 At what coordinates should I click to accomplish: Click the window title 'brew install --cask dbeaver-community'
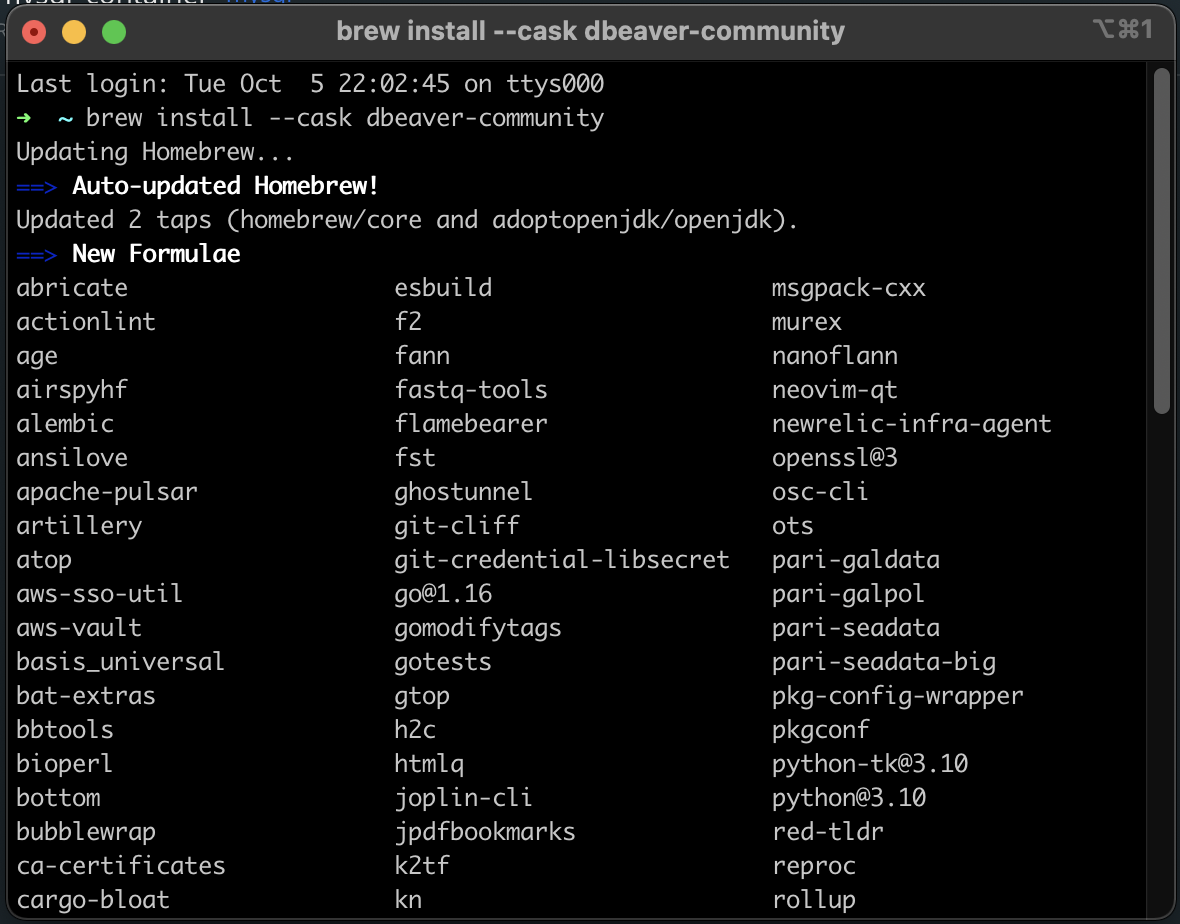590,32
